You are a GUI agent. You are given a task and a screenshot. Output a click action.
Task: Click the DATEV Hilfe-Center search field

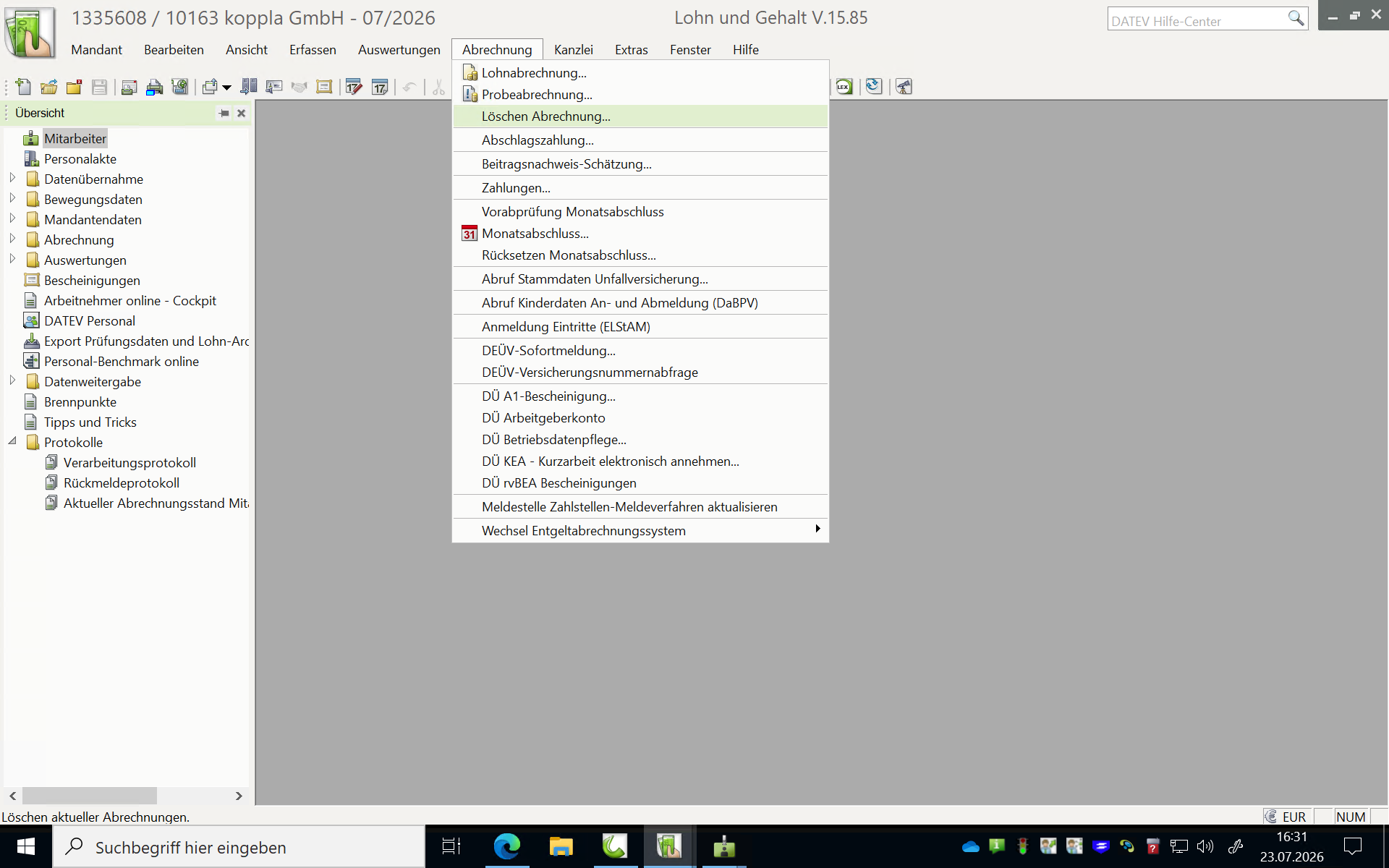1197,20
